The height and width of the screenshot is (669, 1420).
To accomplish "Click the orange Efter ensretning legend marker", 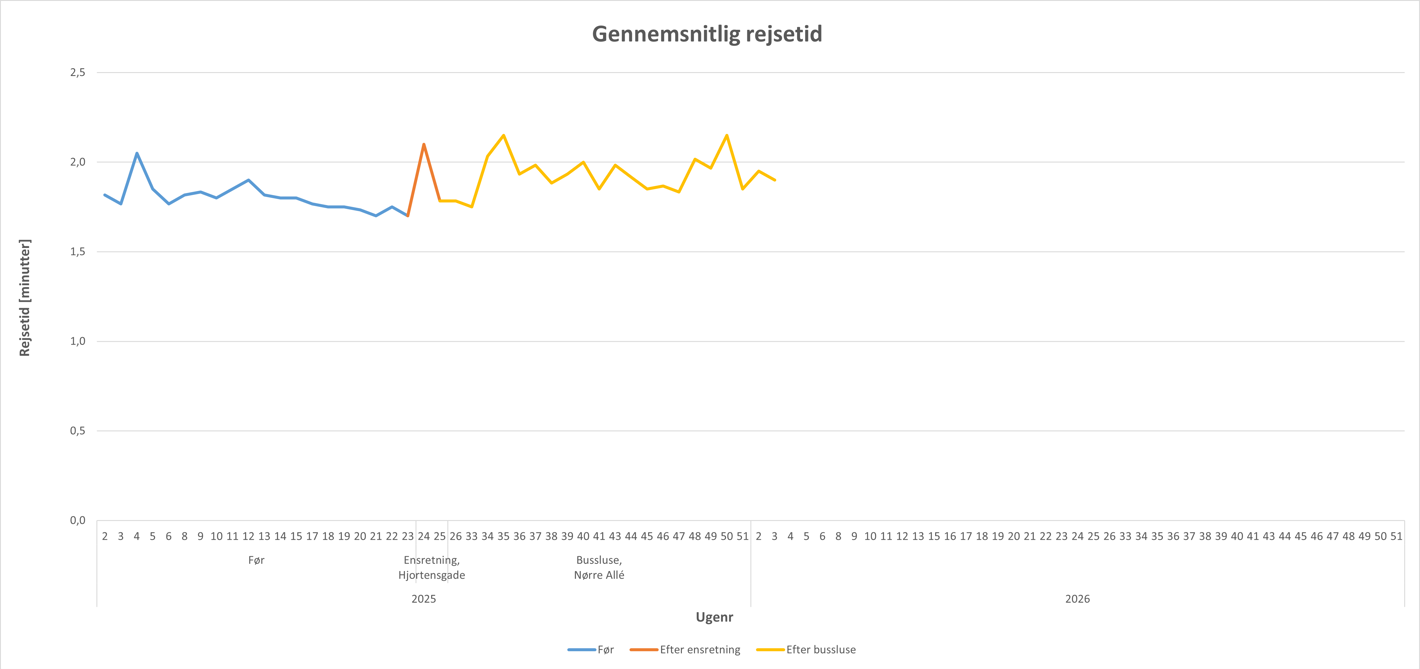I will pyautogui.click(x=643, y=650).
